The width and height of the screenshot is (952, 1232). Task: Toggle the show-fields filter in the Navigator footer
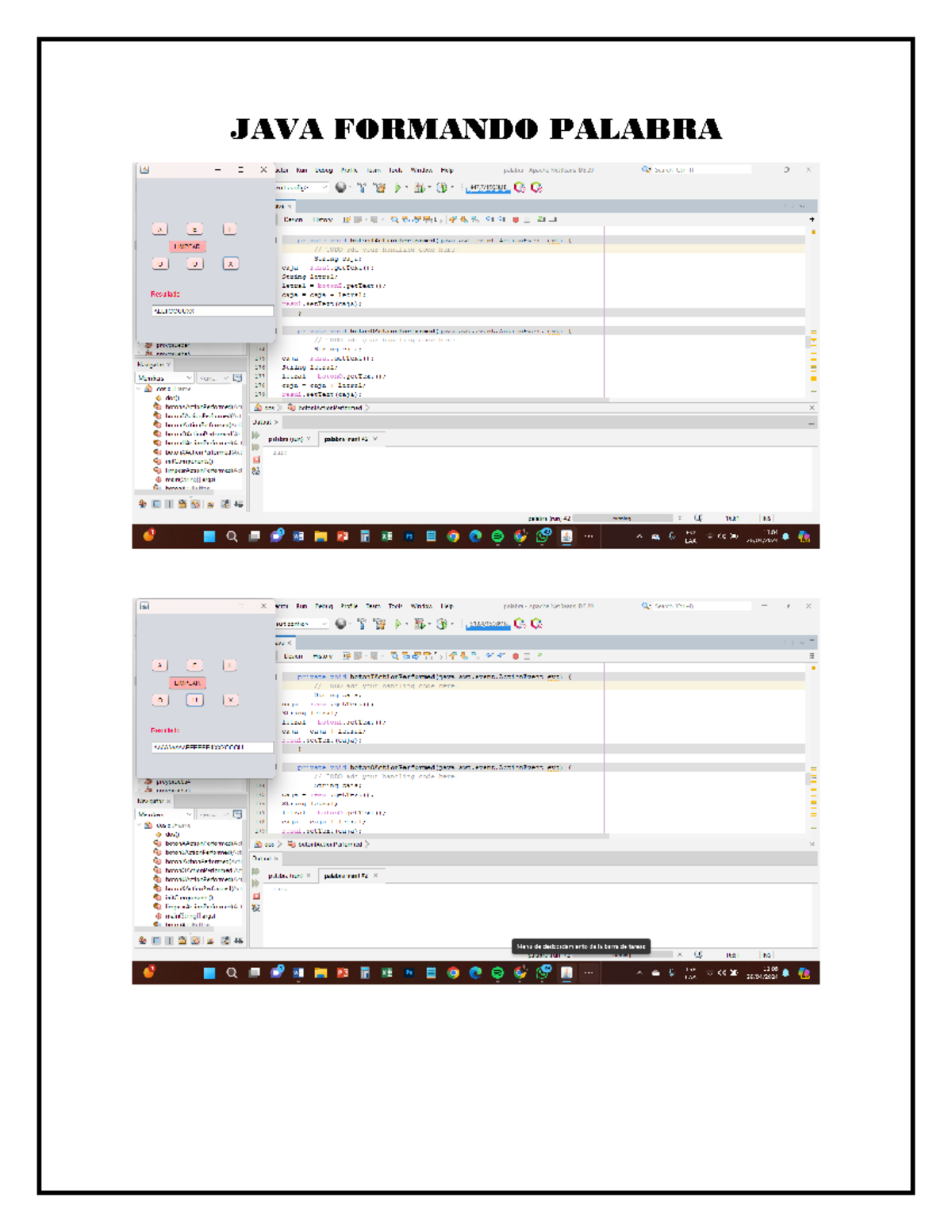[155, 504]
